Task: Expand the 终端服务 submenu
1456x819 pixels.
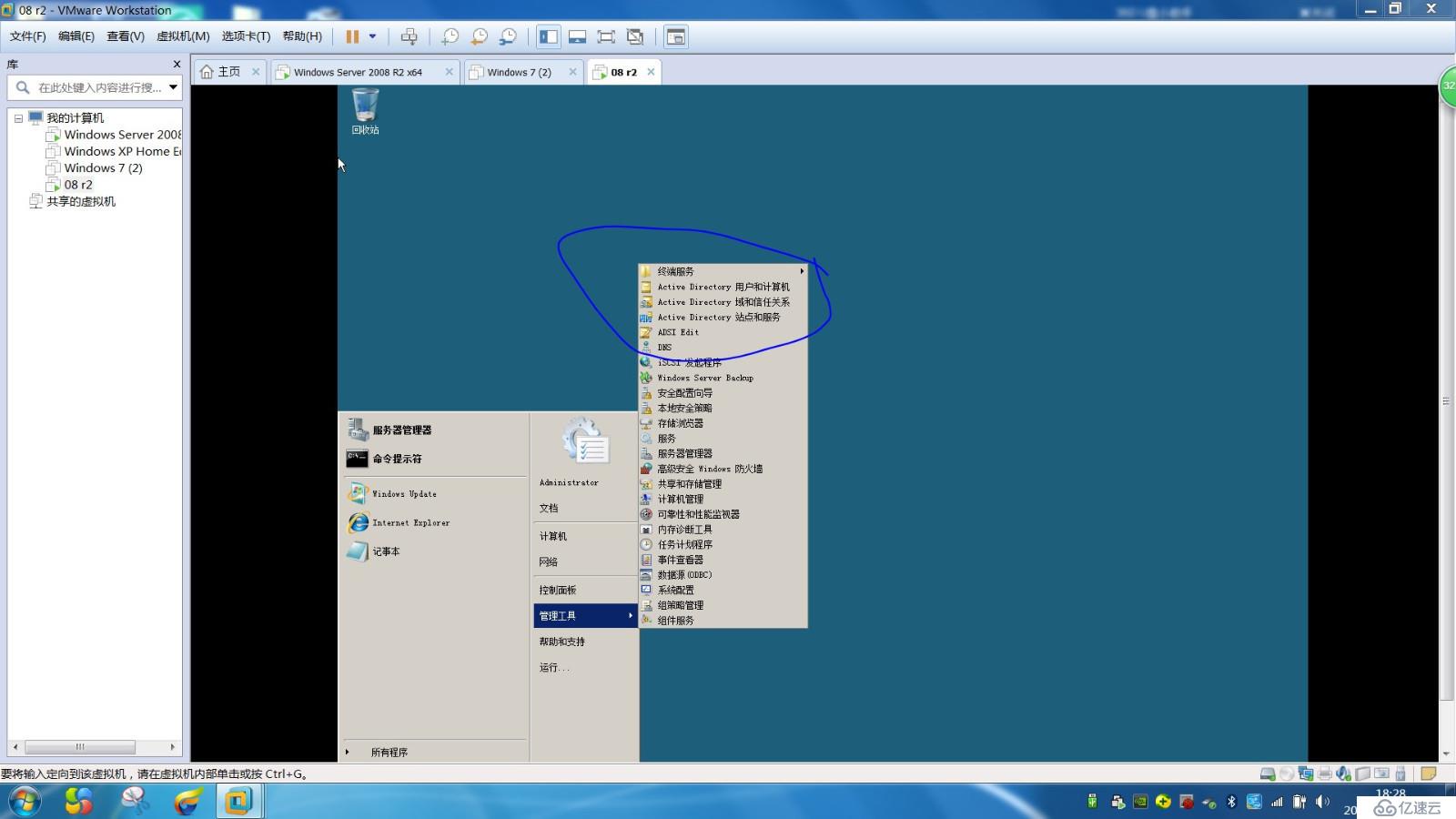Action: coord(723,271)
